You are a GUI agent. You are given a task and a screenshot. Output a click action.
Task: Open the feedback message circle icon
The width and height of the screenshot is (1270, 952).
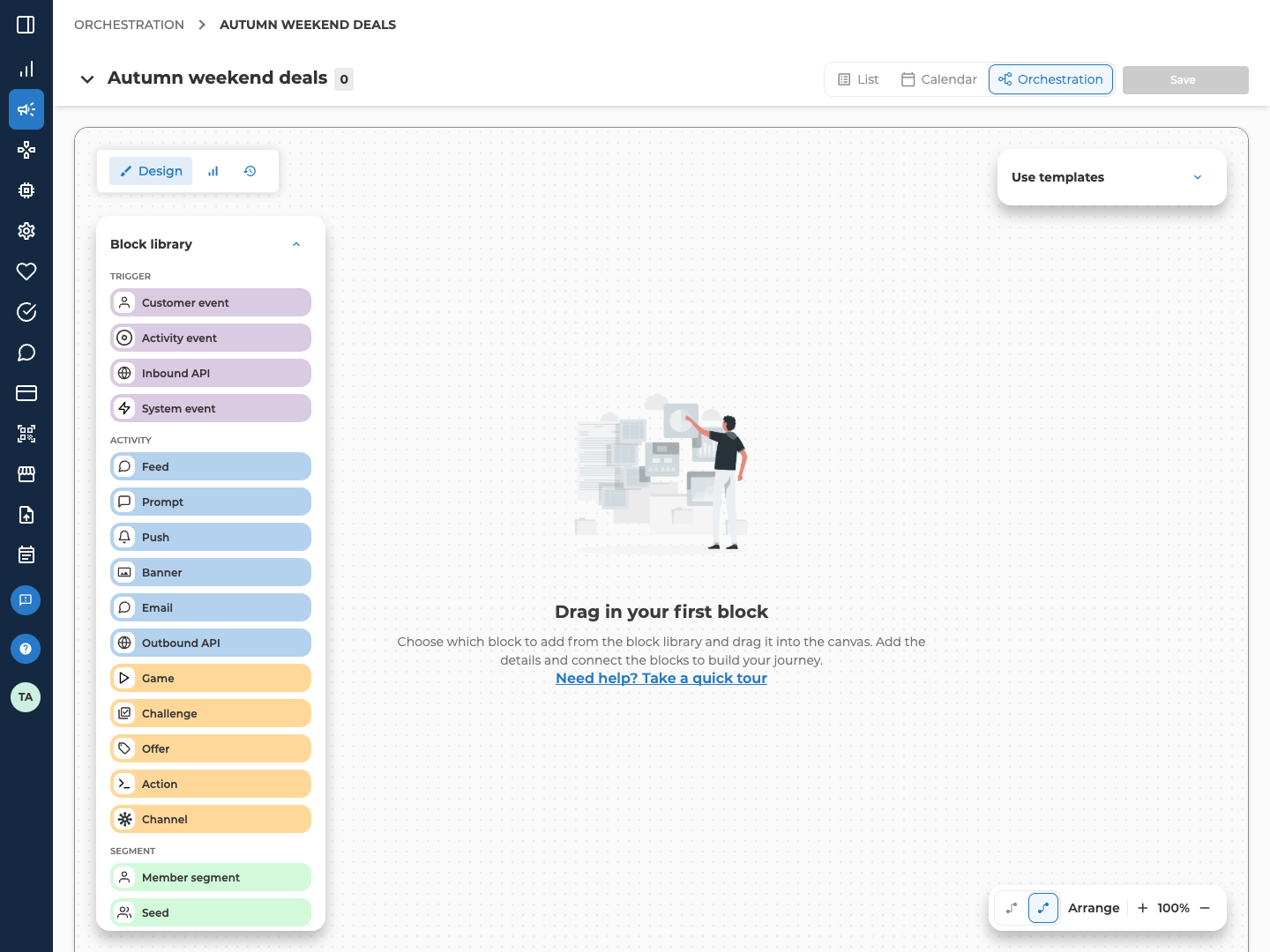(x=26, y=600)
